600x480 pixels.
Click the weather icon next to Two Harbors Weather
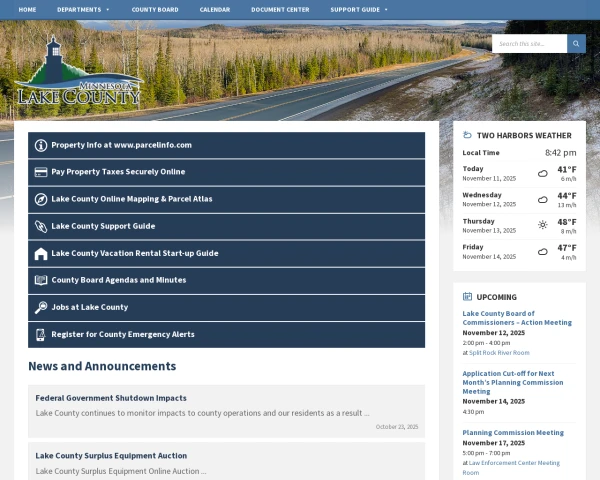click(x=467, y=135)
